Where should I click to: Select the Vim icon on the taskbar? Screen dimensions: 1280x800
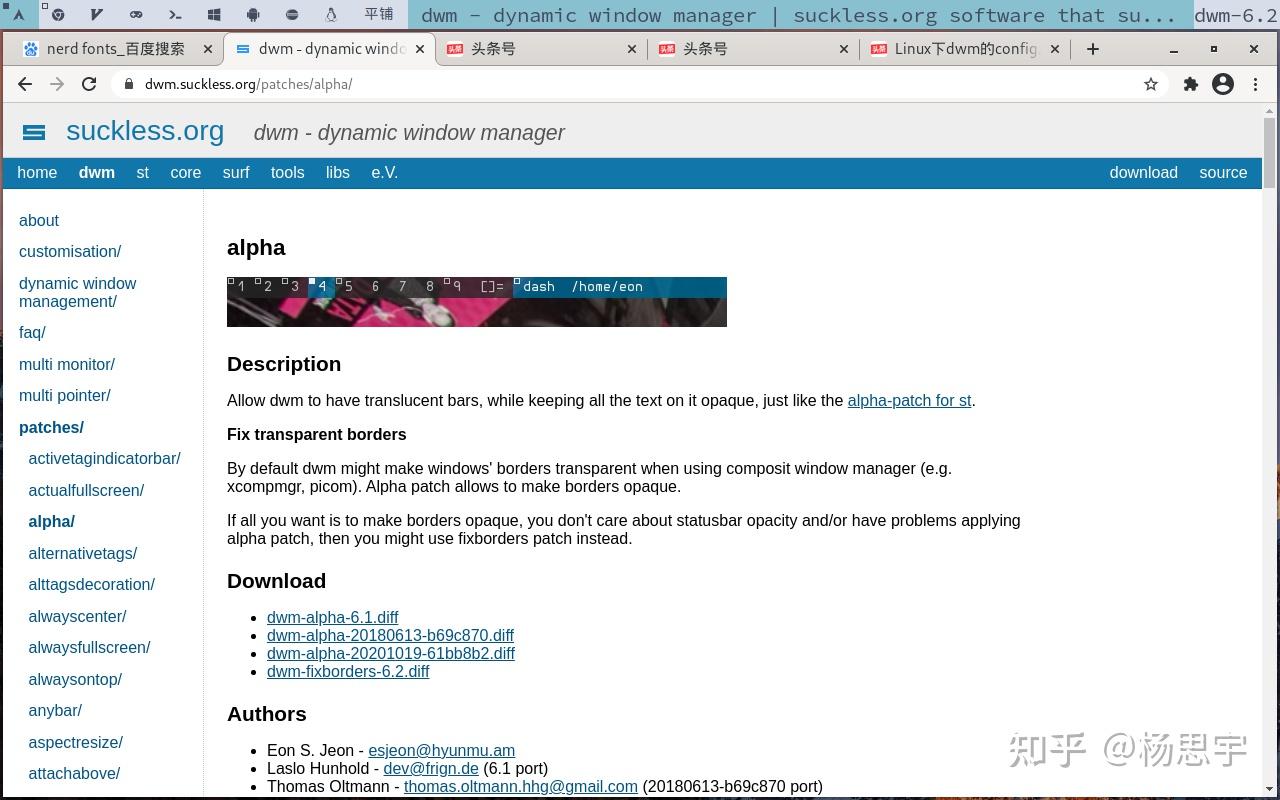[x=96, y=15]
